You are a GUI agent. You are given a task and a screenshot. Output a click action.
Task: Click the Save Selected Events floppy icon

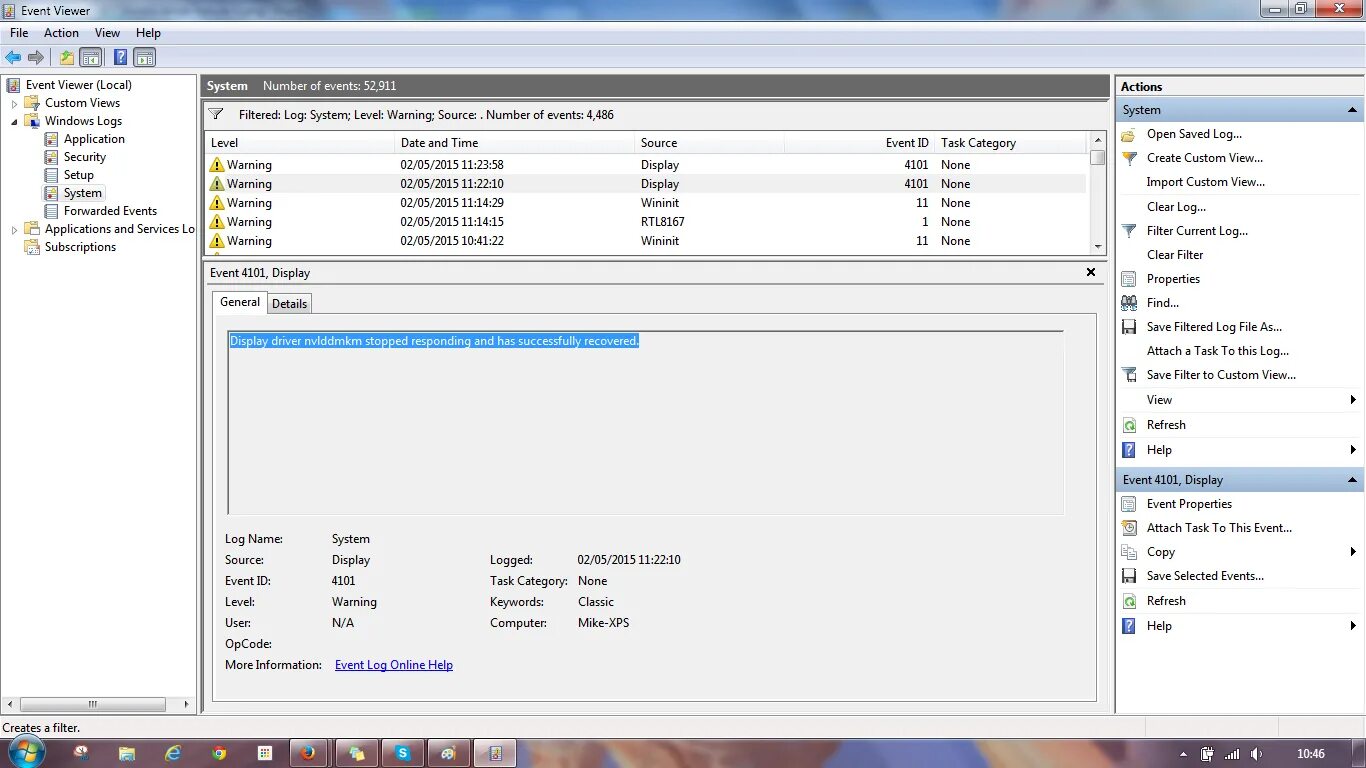click(x=1129, y=576)
